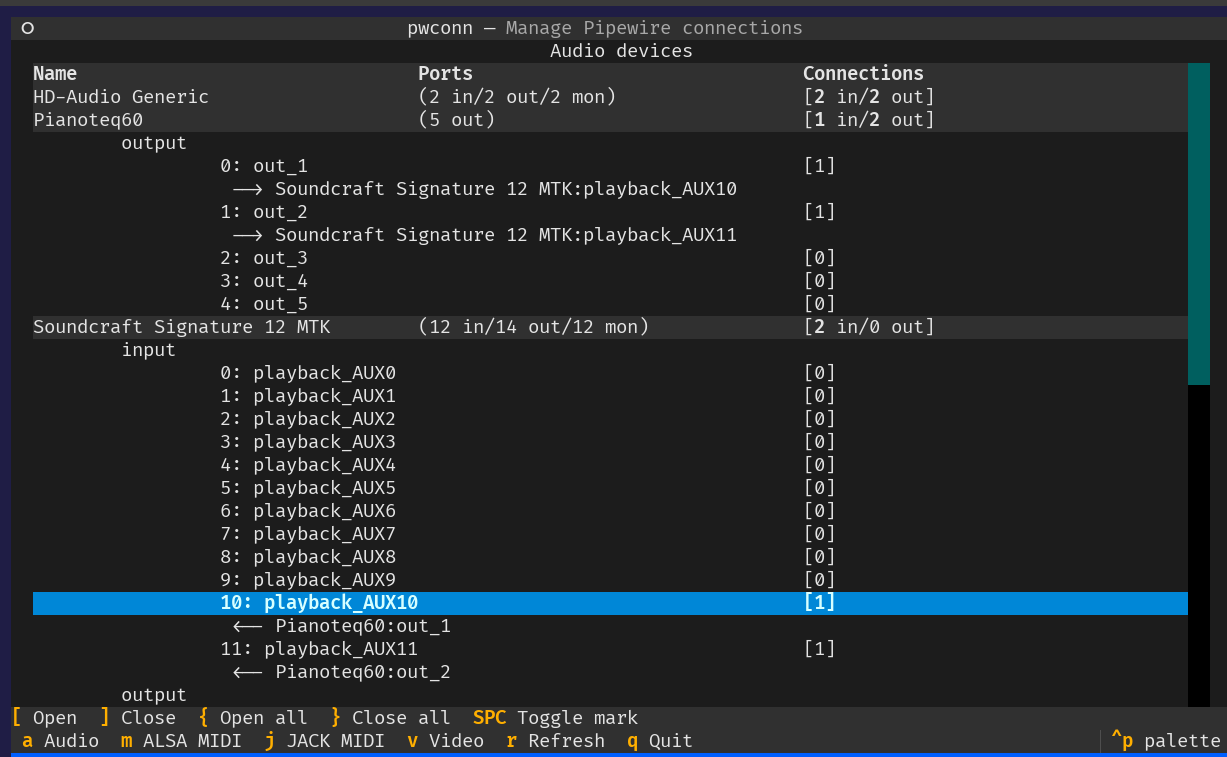Switch to the ALSA MIDI view

(181, 741)
